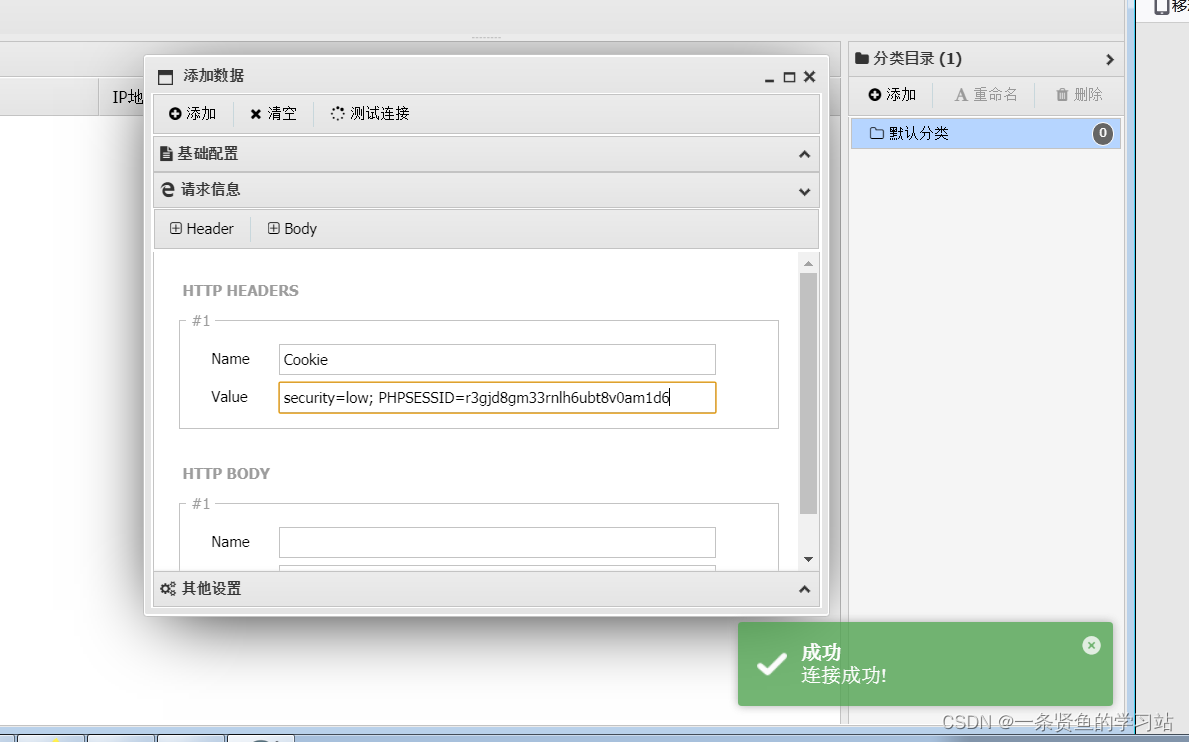Image resolution: width=1189 pixels, height=742 pixels.
Task: Dismiss the 连接成功 success notification
Action: [1091, 645]
